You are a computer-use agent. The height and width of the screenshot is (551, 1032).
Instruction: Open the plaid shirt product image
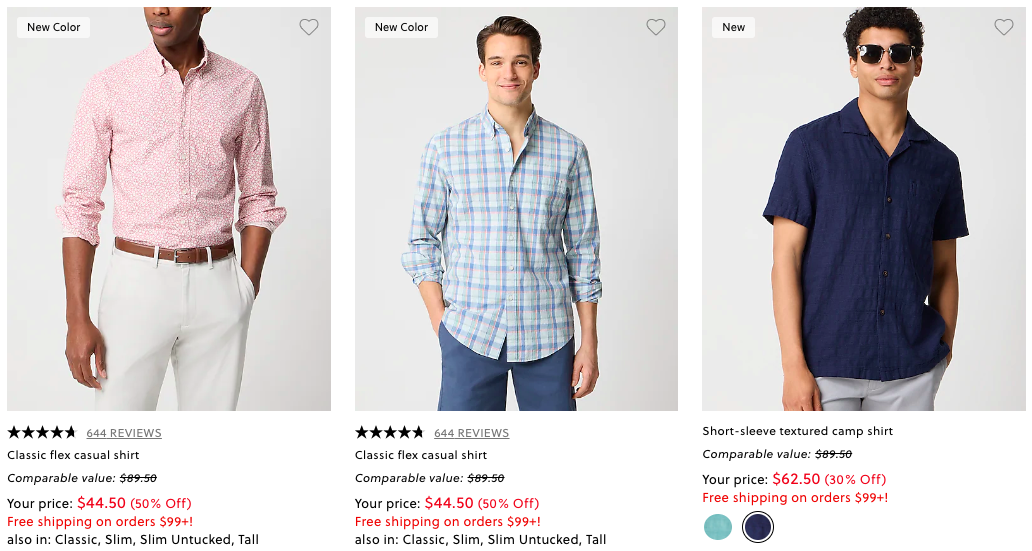[516, 220]
